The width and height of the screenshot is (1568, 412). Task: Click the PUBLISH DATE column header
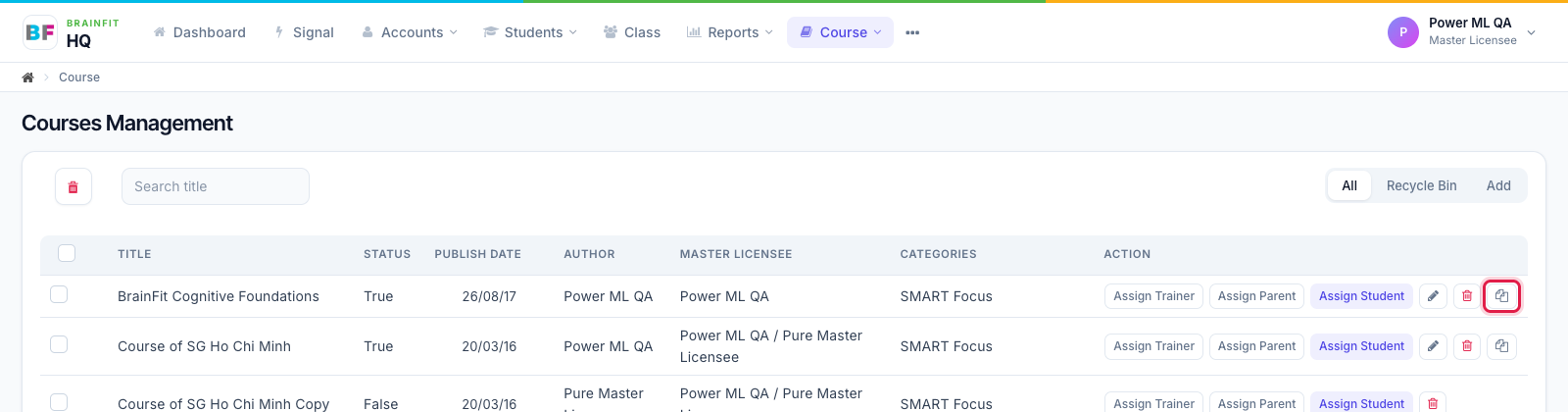478,254
